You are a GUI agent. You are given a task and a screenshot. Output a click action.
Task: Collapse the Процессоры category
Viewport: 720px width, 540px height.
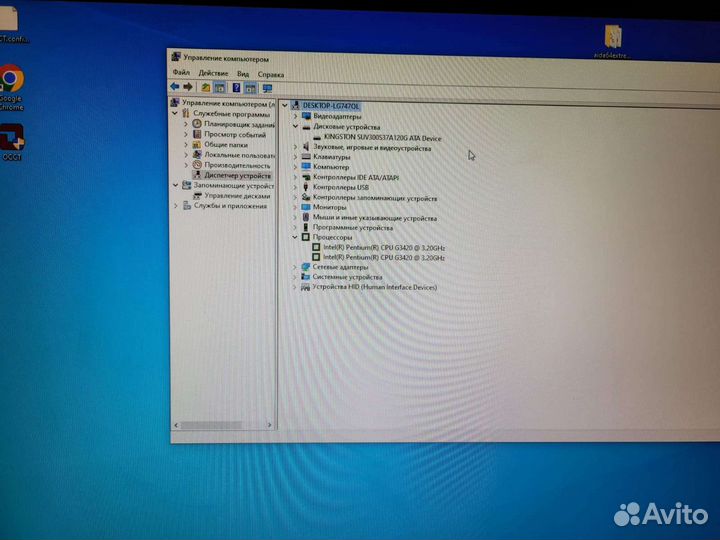tap(295, 237)
